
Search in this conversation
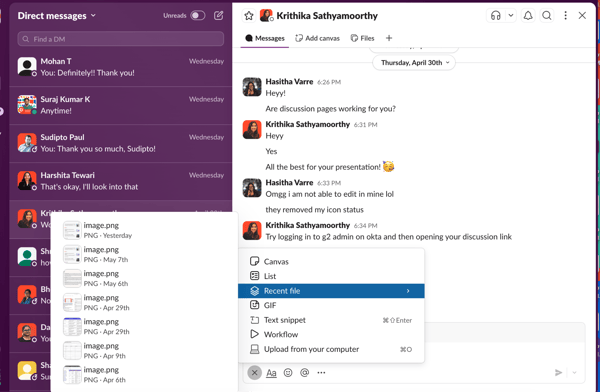click(547, 16)
